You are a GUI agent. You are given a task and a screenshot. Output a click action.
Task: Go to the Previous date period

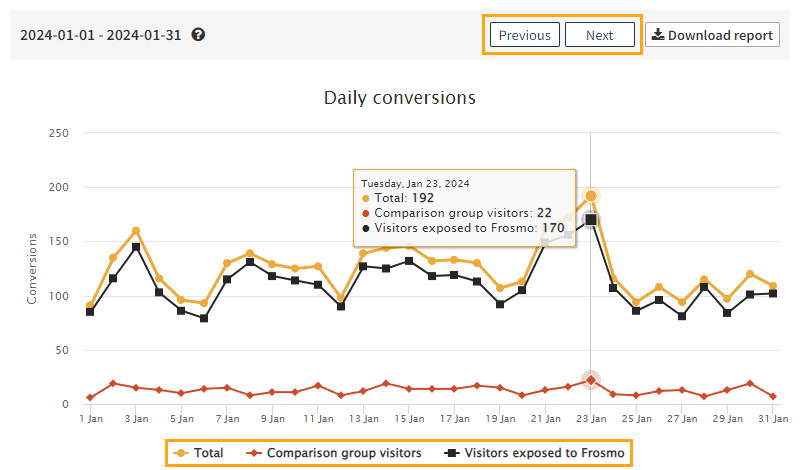524,35
